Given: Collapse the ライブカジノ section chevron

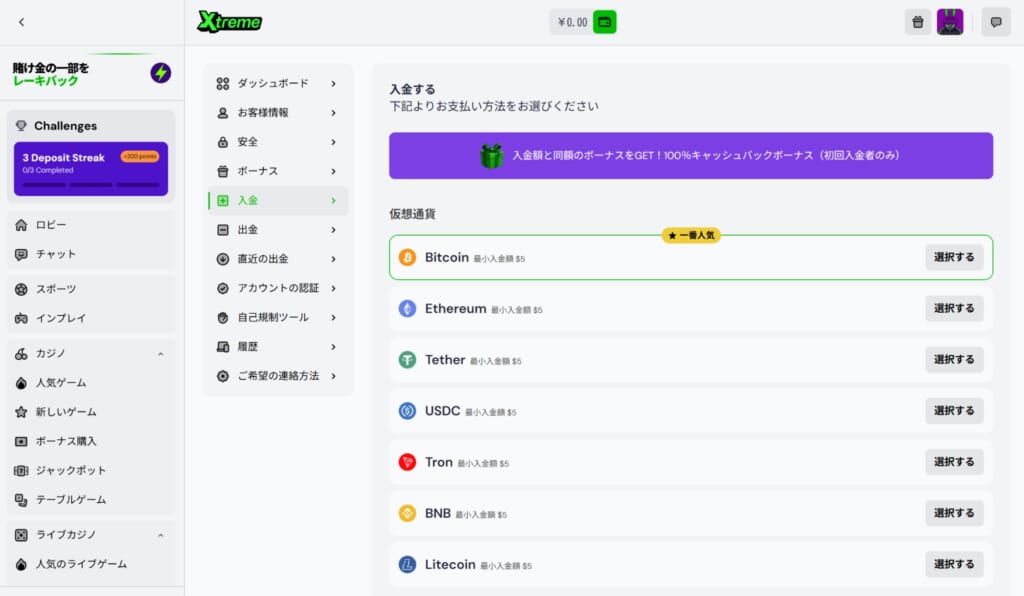Looking at the screenshot, I should tap(161, 535).
